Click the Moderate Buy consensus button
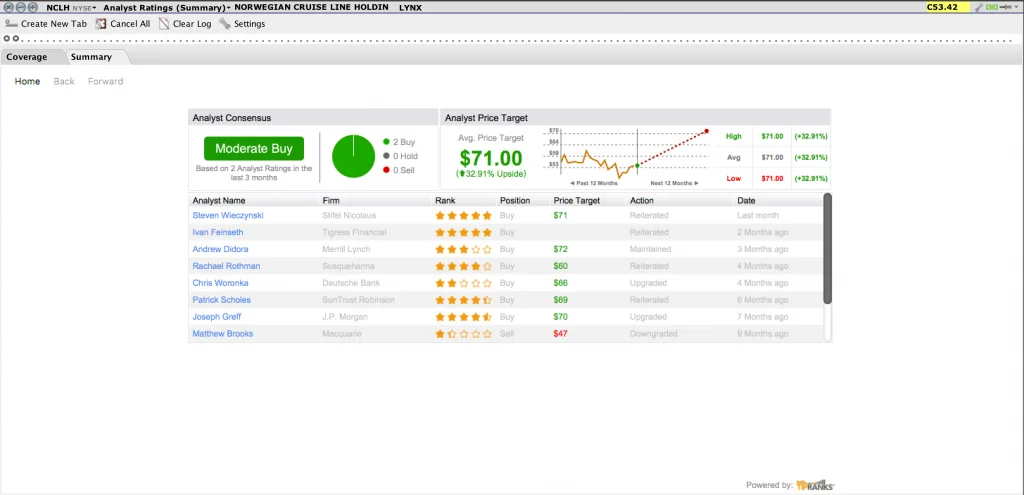 click(x=253, y=148)
